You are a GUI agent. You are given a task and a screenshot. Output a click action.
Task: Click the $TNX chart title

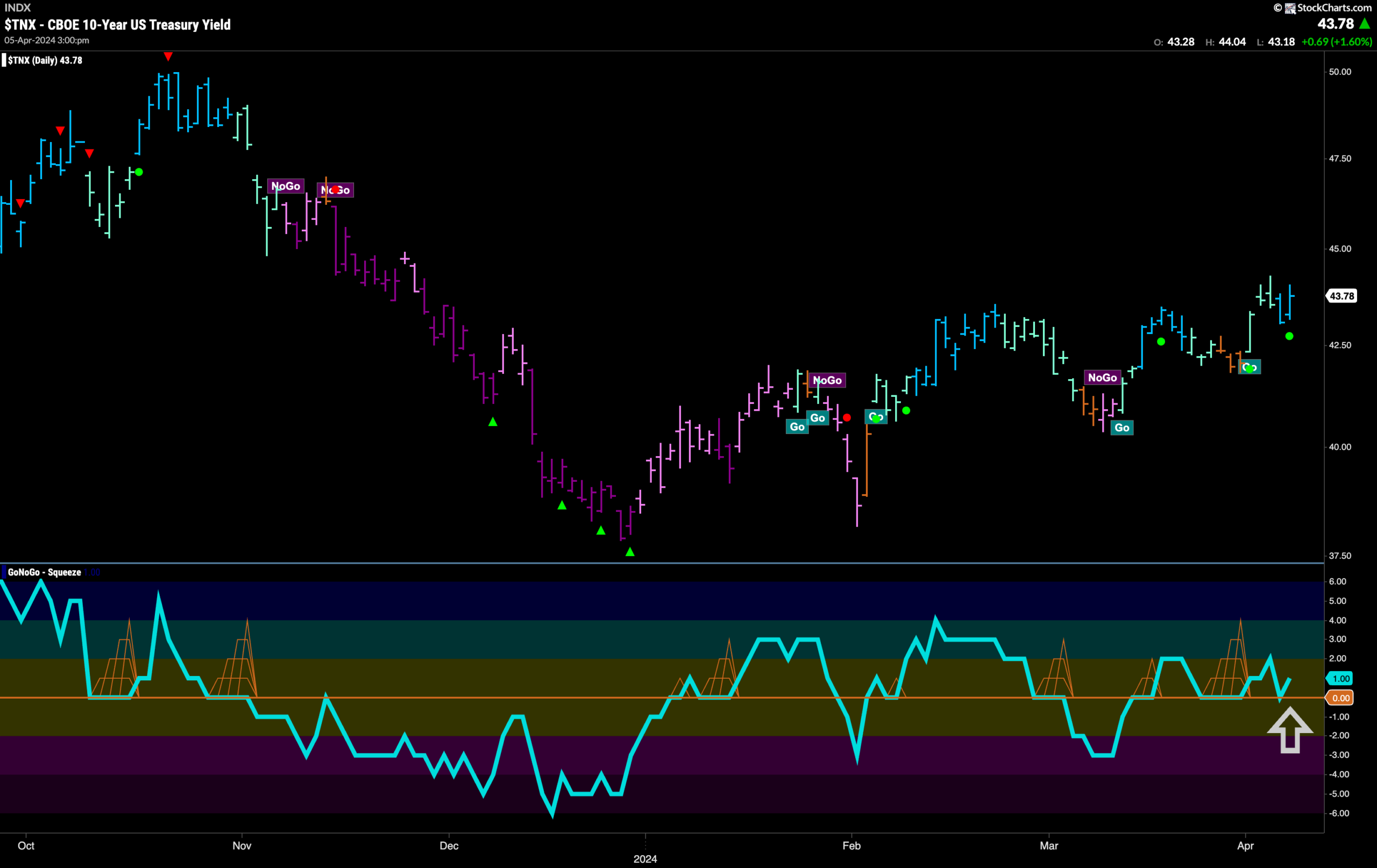pos(117,25)
